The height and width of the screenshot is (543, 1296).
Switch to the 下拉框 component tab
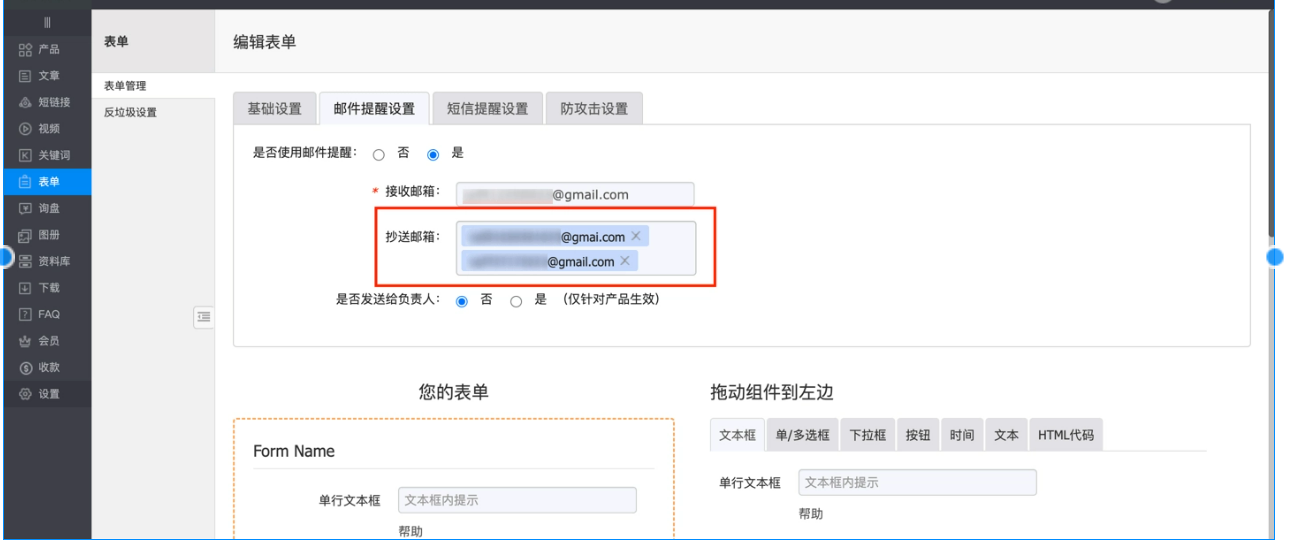click(x=867, y=435)
